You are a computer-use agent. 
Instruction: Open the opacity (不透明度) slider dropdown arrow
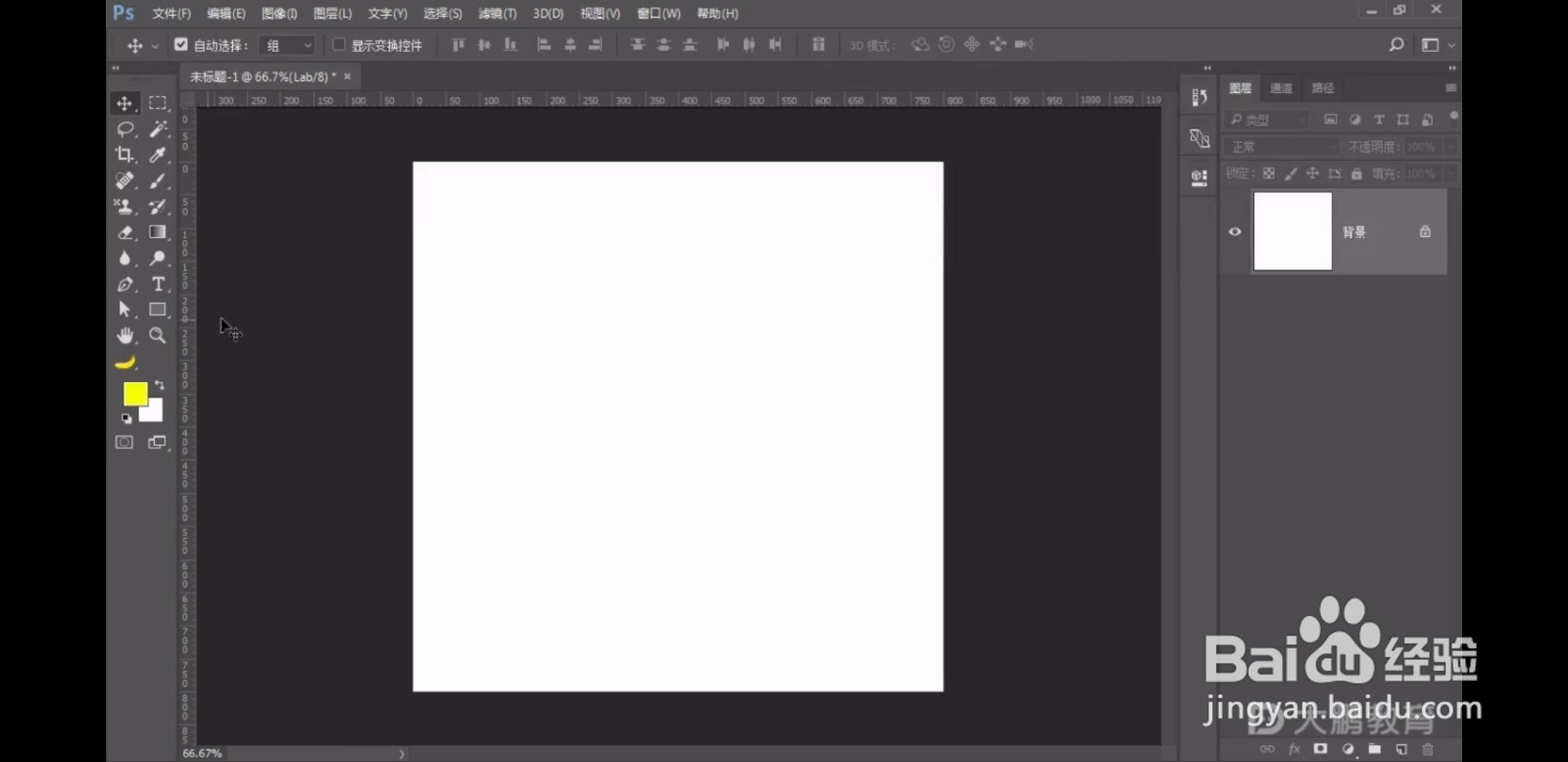(1450, 147)
